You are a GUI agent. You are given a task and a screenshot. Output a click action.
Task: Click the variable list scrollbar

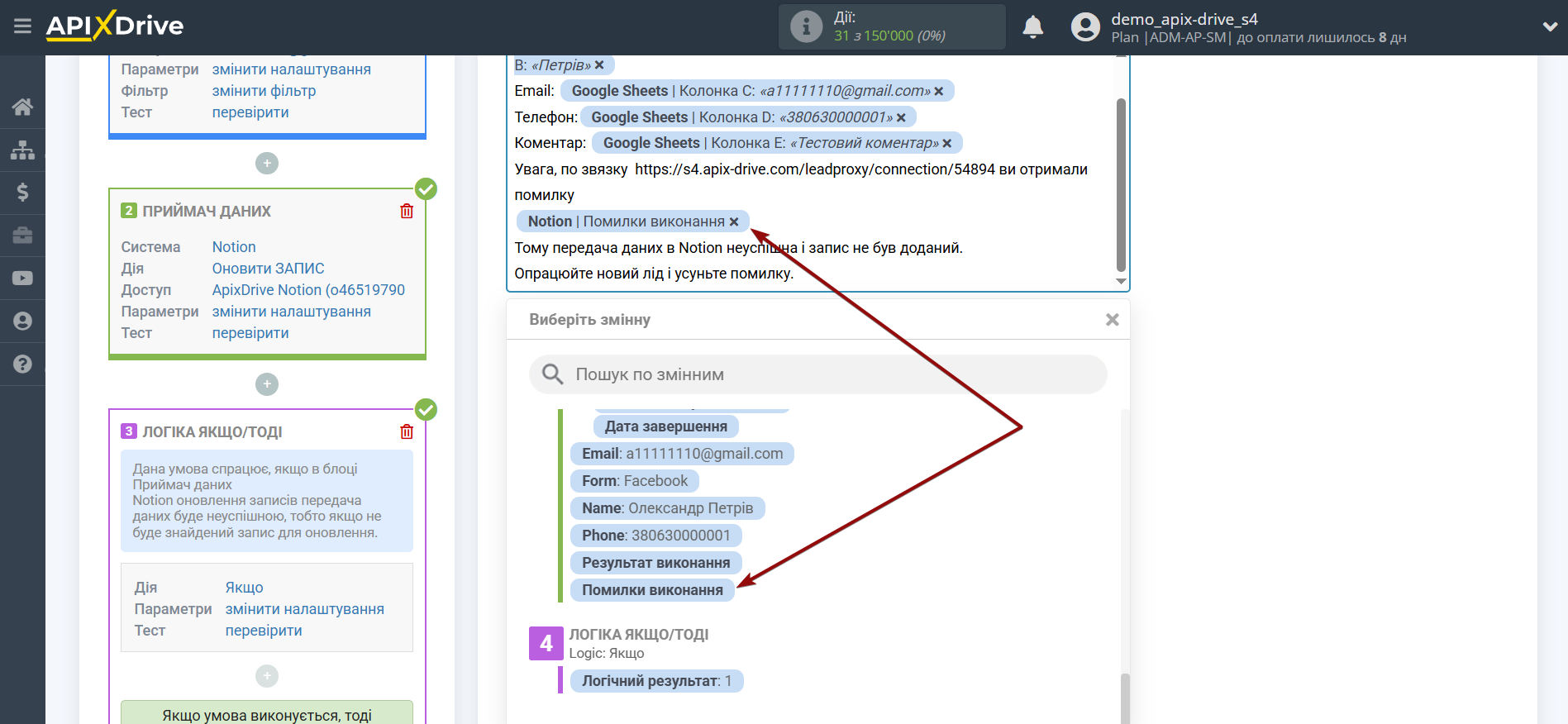[1125, 698]
